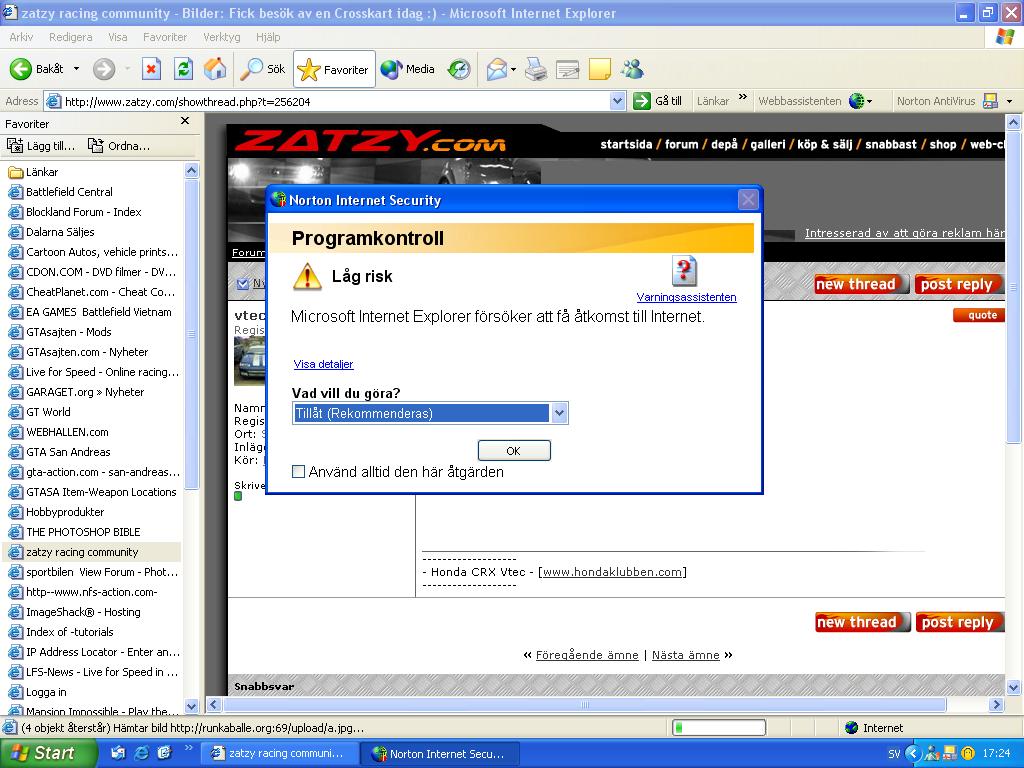The width and height of the screenshot is (1024, 768).
Task: Enable Använd alltid den här åtgärden checkbox
Action: [x=298, y=472]
